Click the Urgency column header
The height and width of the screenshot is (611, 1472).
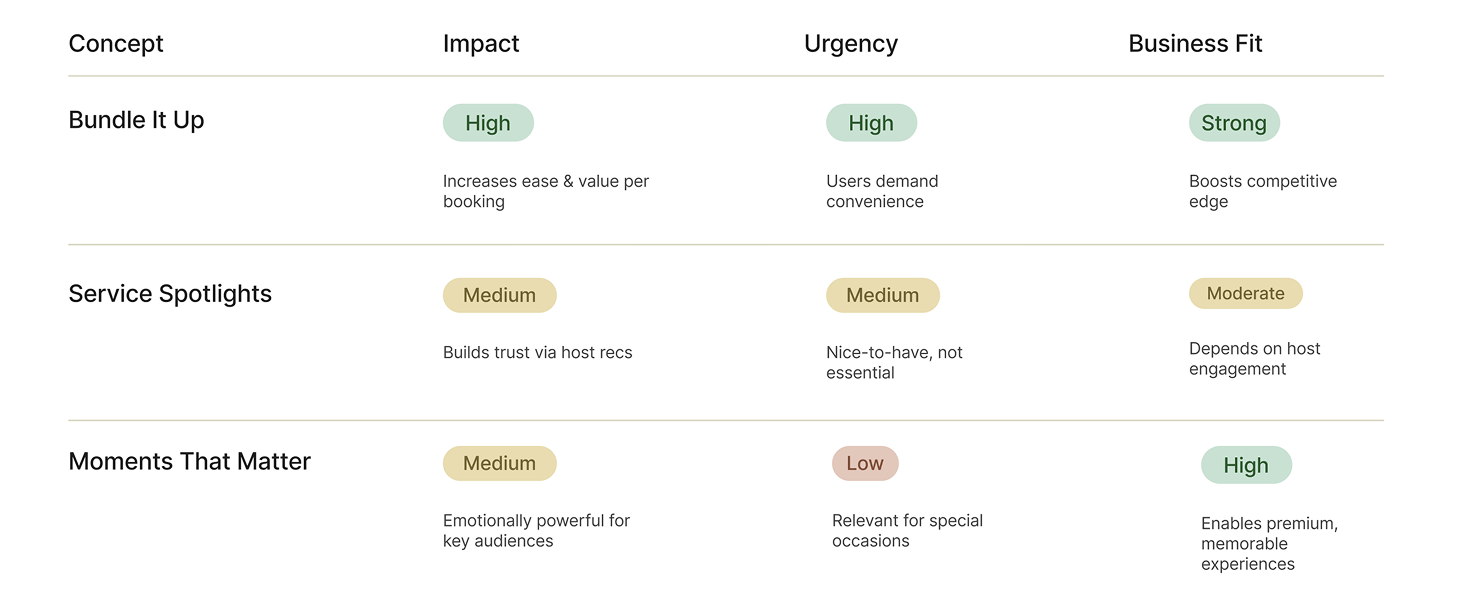(850, 44)
